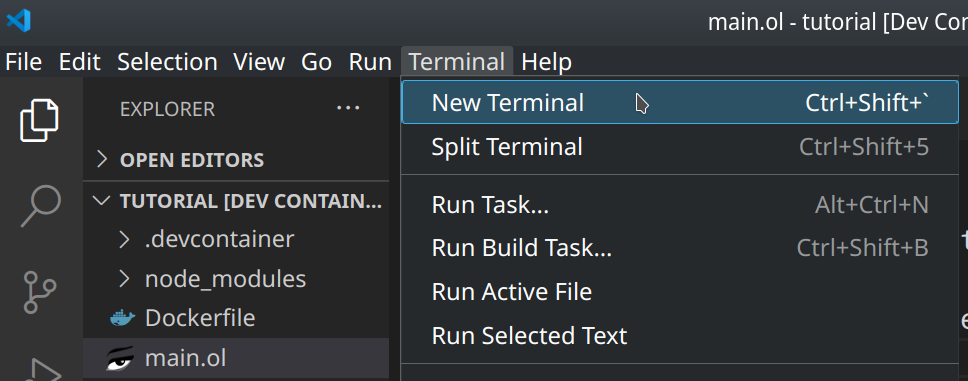Open the Source Control branch icon
Screen dimensions: 968x381
40,291
